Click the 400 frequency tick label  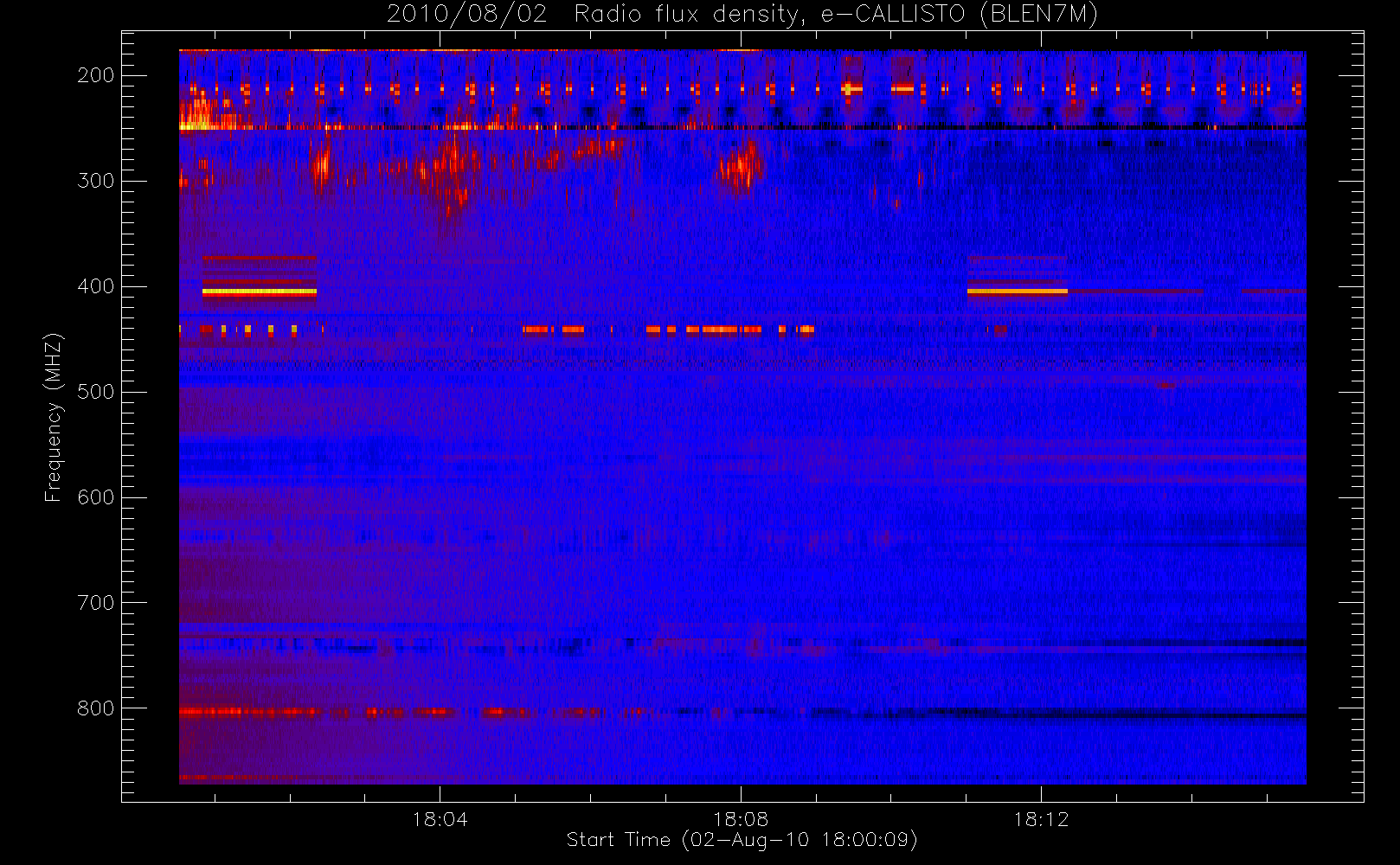96,286
